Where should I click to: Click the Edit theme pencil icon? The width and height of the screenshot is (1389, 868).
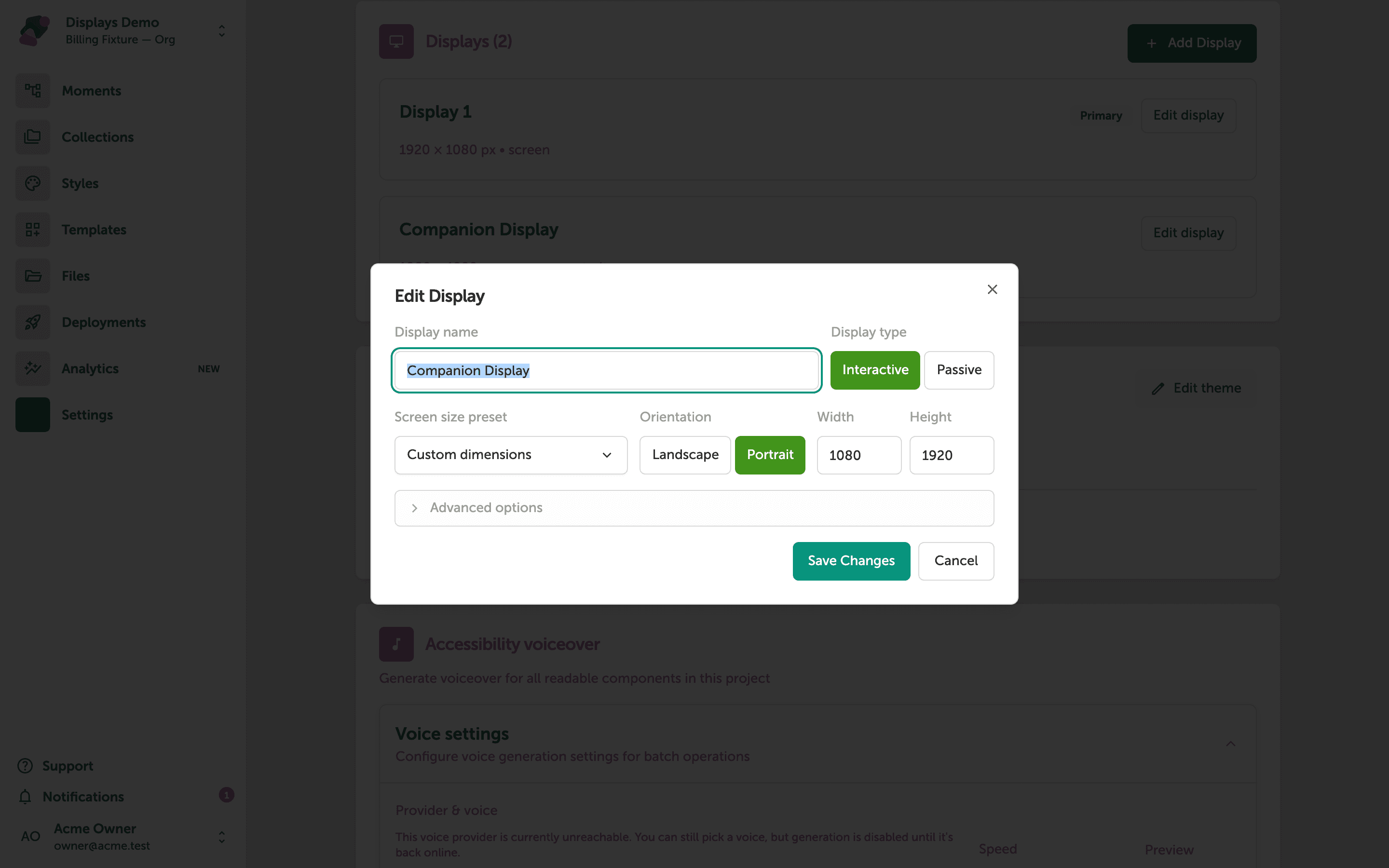1157,389
